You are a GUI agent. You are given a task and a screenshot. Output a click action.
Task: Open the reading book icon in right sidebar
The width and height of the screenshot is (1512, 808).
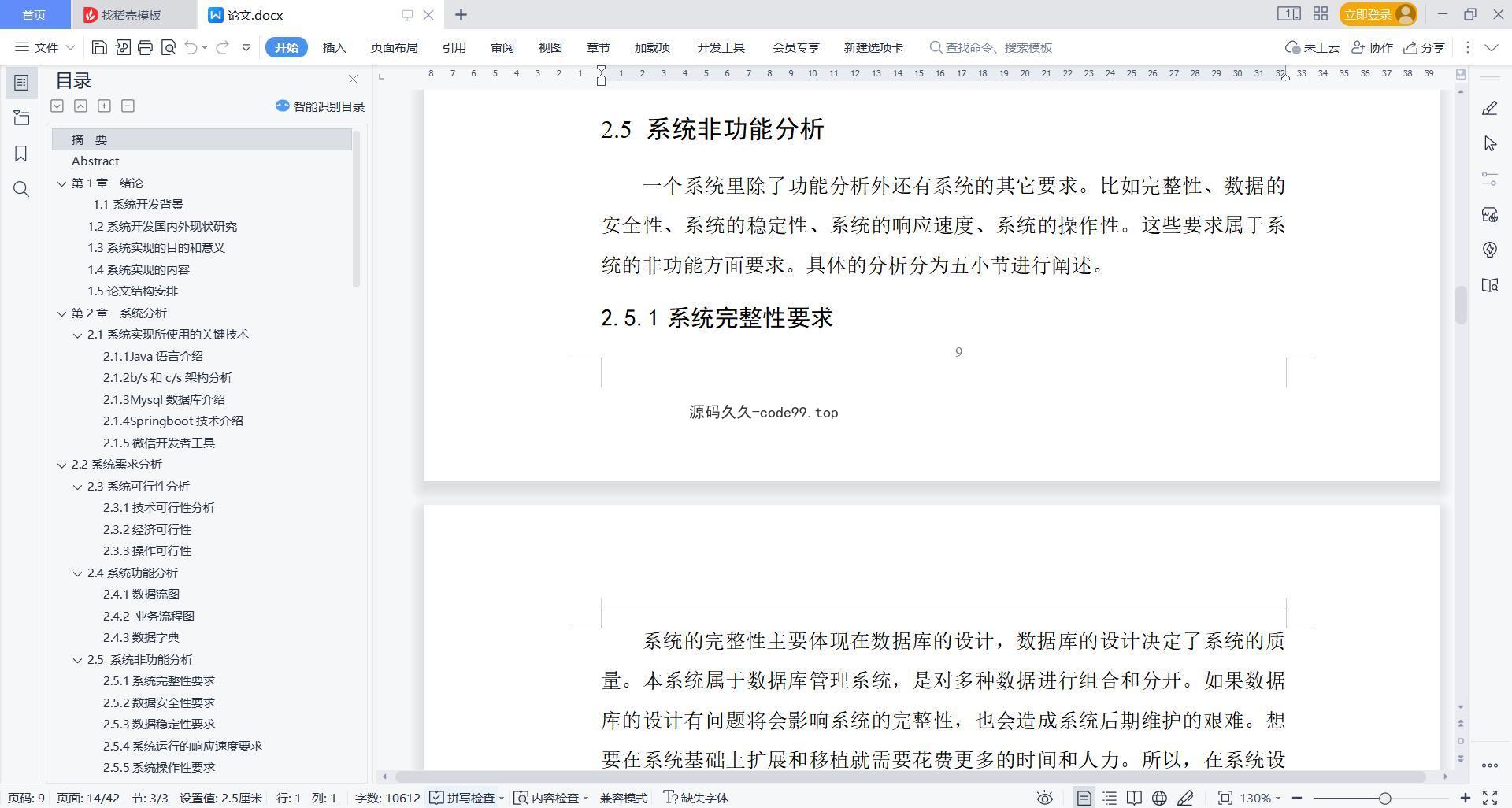coord(1490,285)
